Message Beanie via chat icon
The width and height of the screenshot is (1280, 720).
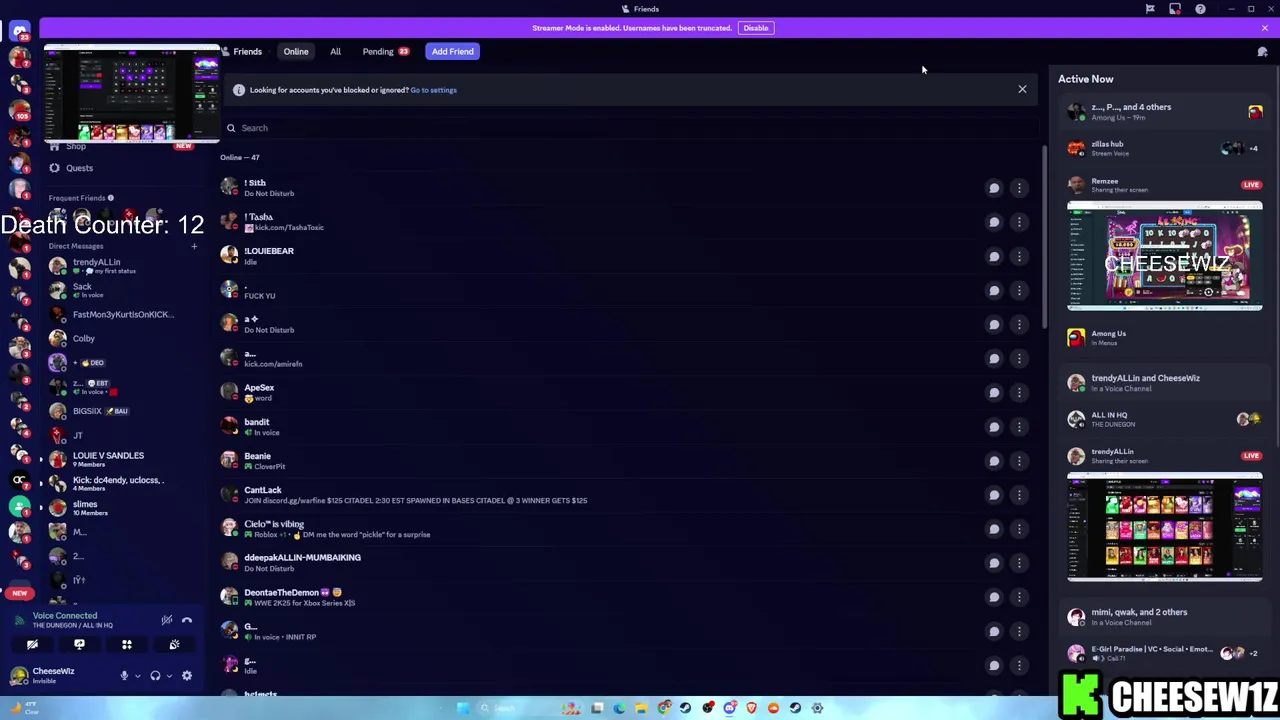(x=994, y=461)
